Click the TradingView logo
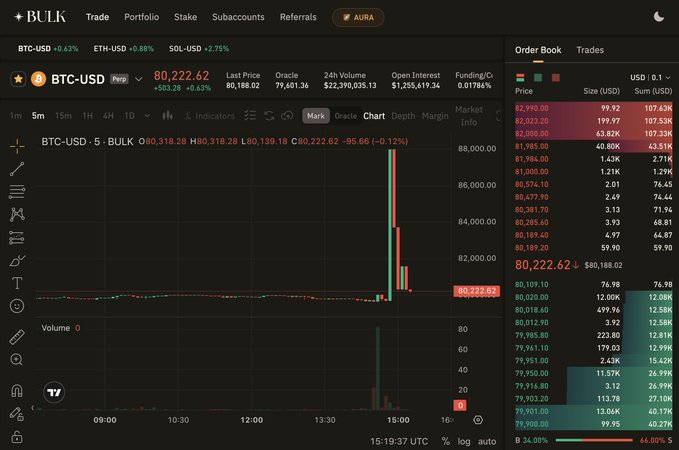 pyautogui.click(x=54, y=392)
